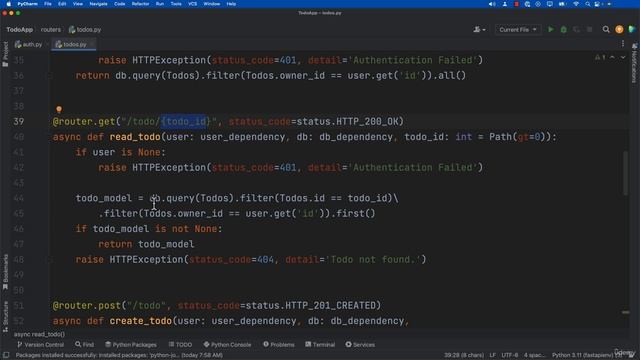640x360 pixels.
Task: Click todos.py in the navigation breadcrumb
Action: 85,29
